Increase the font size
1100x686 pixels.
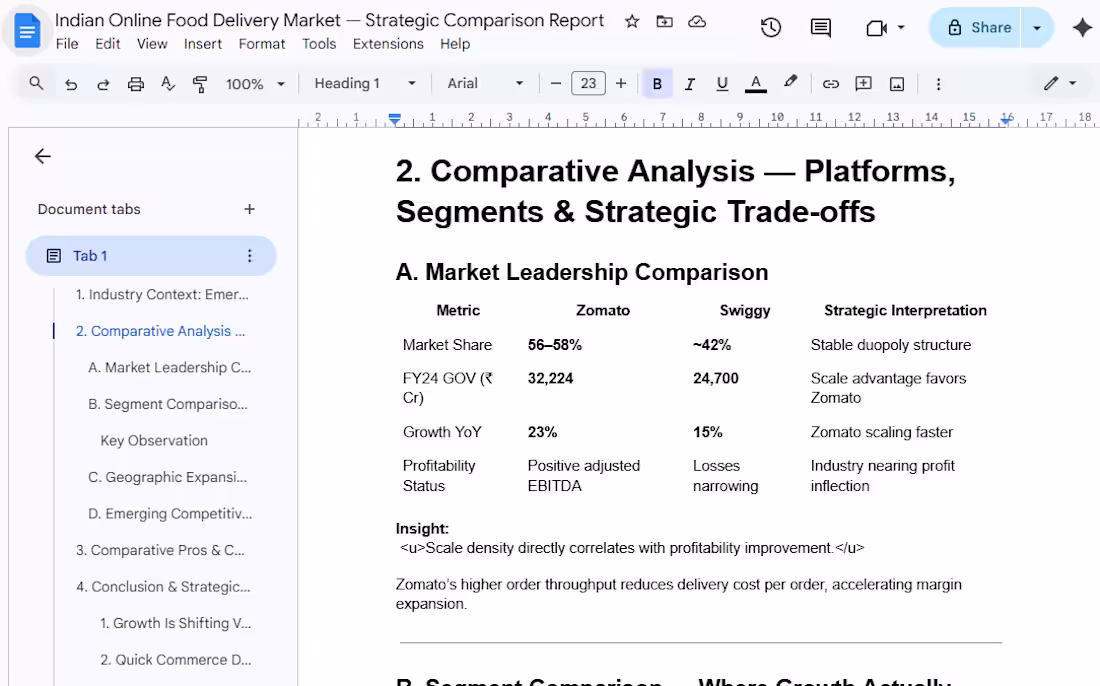click(x=621, y=83)
